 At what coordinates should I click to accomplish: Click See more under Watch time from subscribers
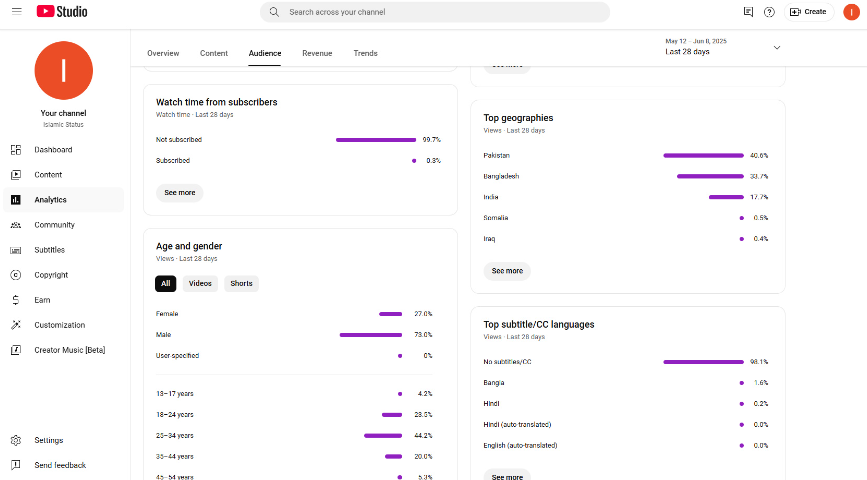[x=180, y=193]
